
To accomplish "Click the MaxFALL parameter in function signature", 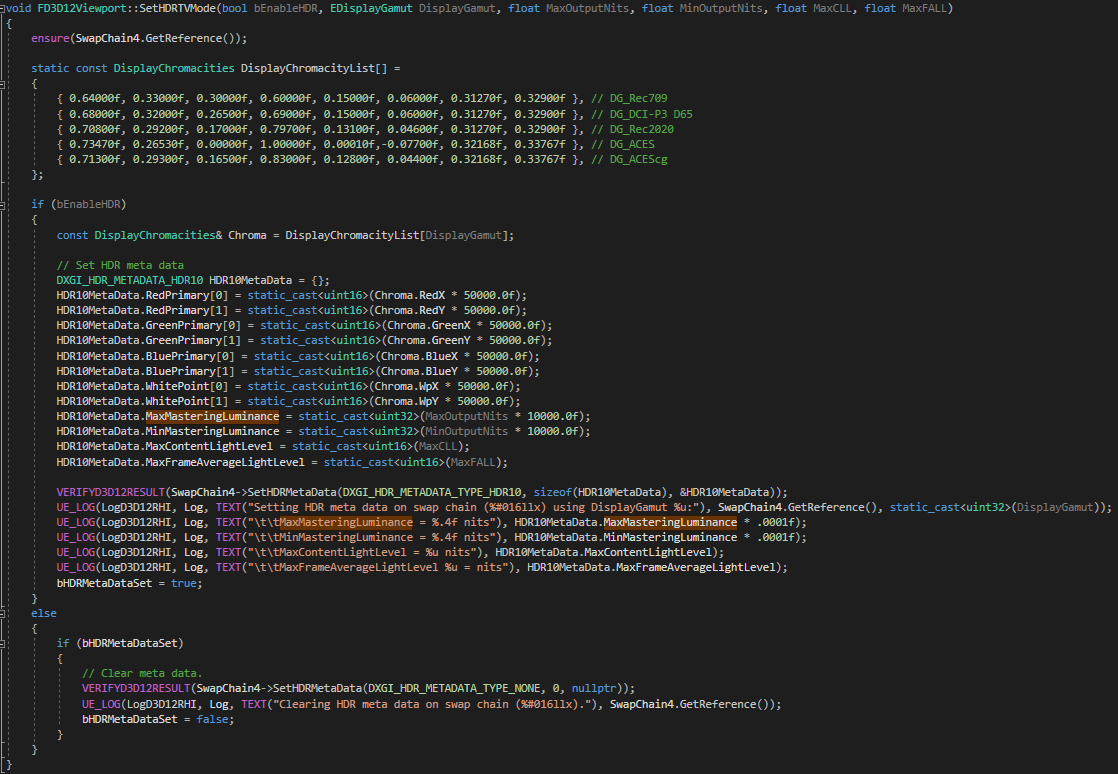I will (x=927, y=8).
